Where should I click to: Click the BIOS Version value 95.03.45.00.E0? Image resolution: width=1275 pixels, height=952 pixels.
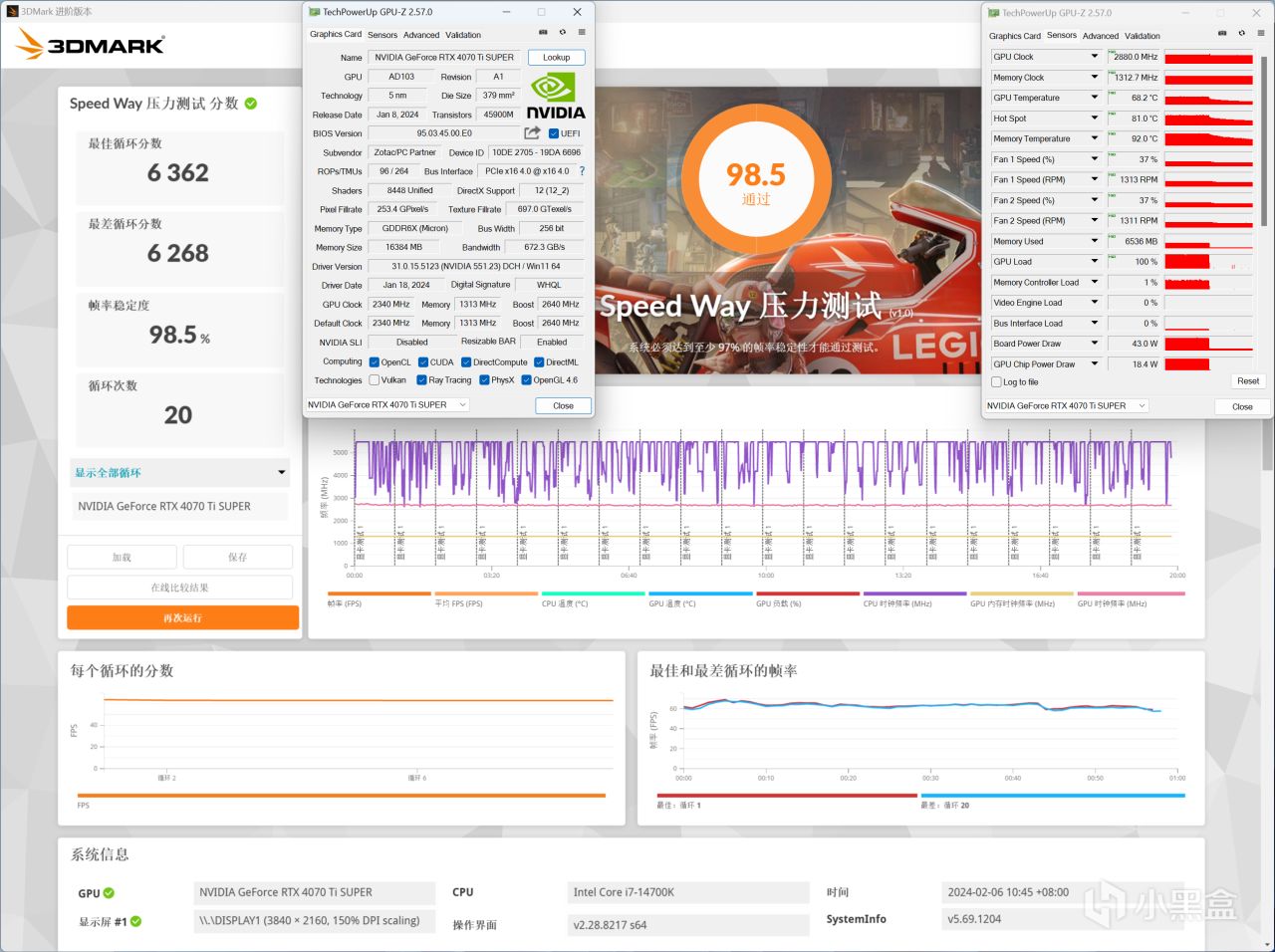444,133
